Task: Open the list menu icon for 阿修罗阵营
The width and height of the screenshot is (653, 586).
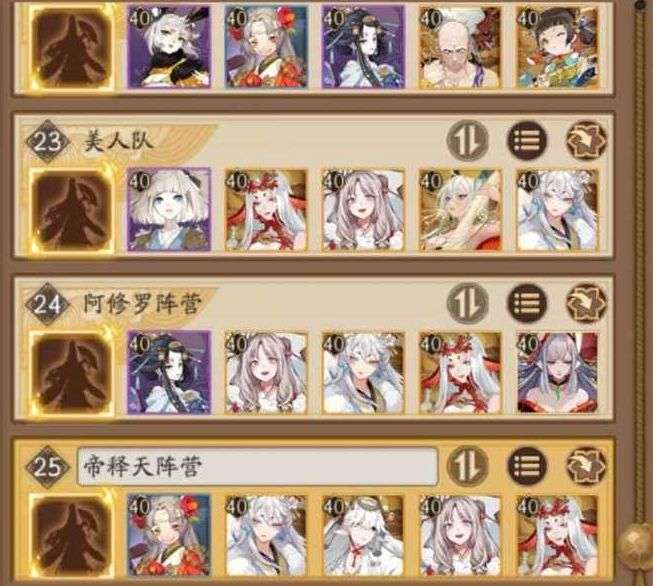Action: 527,303
